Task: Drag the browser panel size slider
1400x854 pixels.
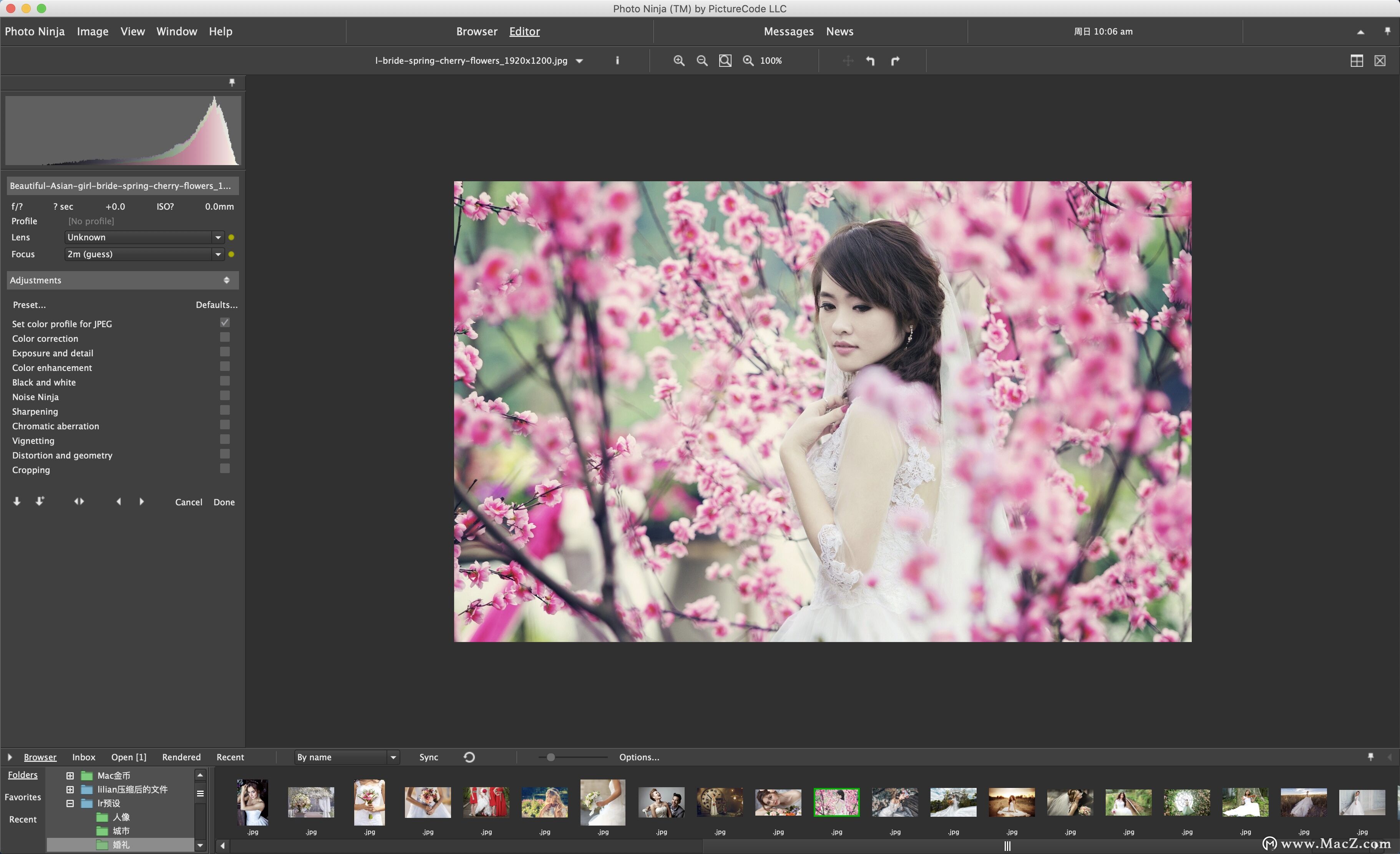Action: tap(551, 757)
